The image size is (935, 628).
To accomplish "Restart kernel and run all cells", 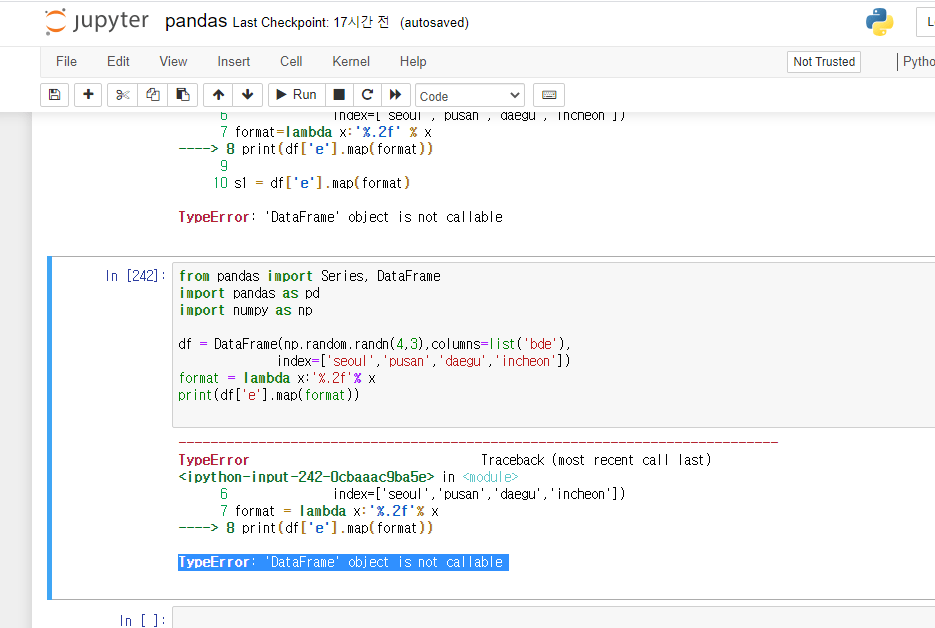I will (x=395, y=96).
